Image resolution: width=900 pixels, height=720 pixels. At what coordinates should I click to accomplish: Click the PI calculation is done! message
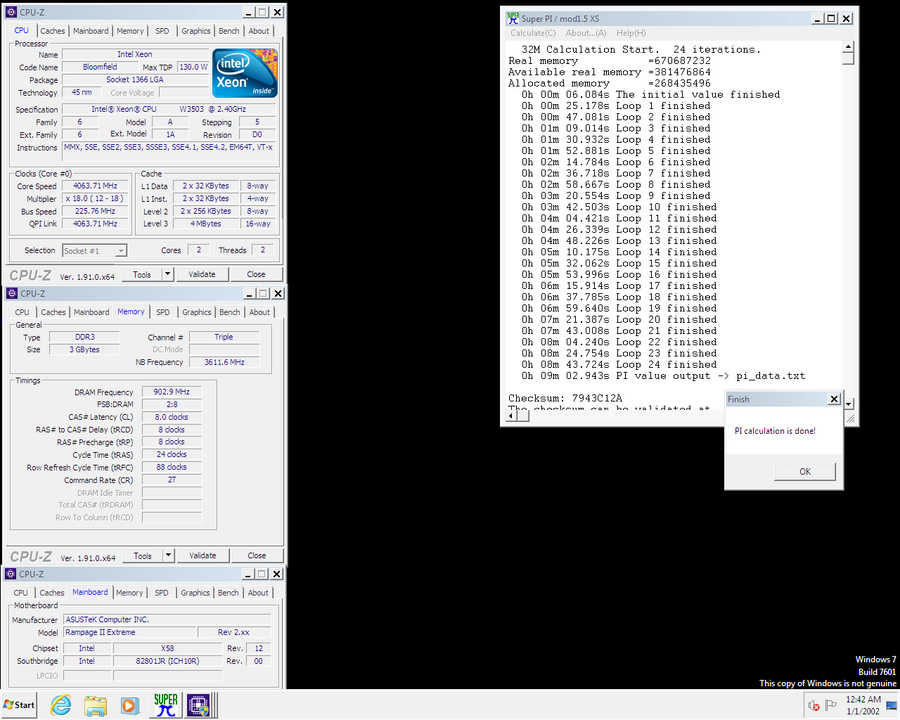(775, 431)
